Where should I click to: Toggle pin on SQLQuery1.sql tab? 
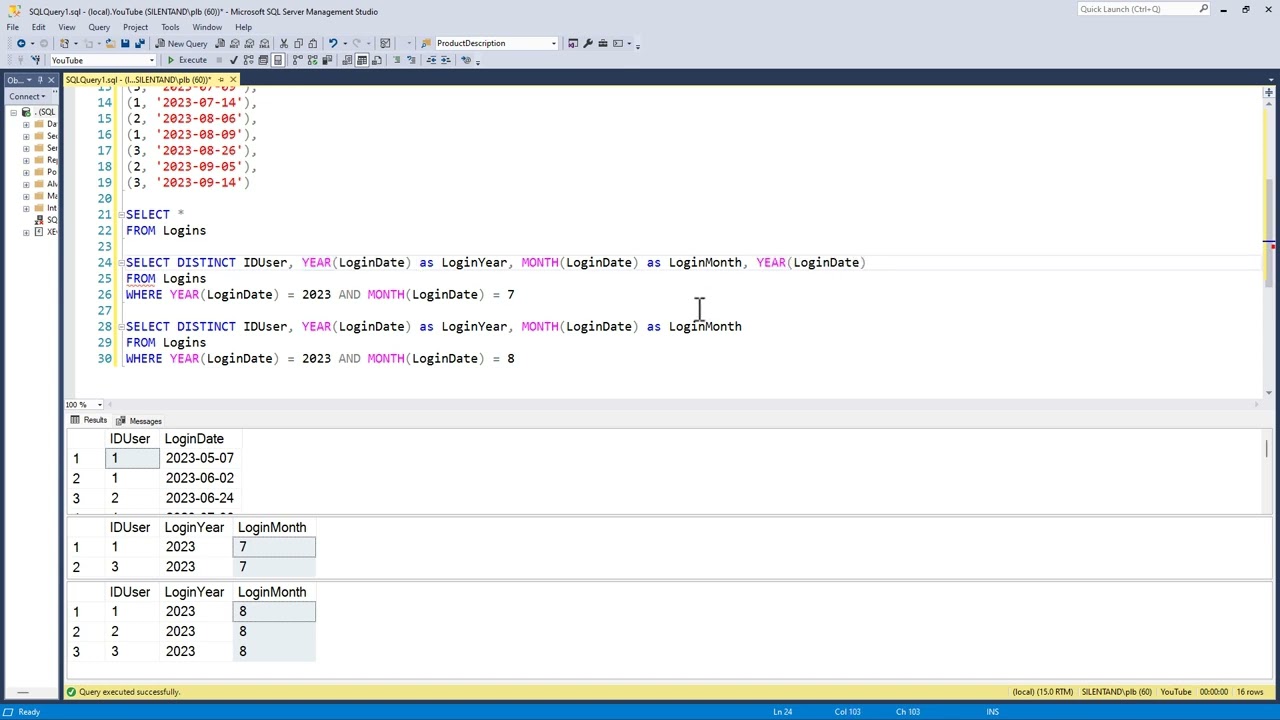coord(221,80)
